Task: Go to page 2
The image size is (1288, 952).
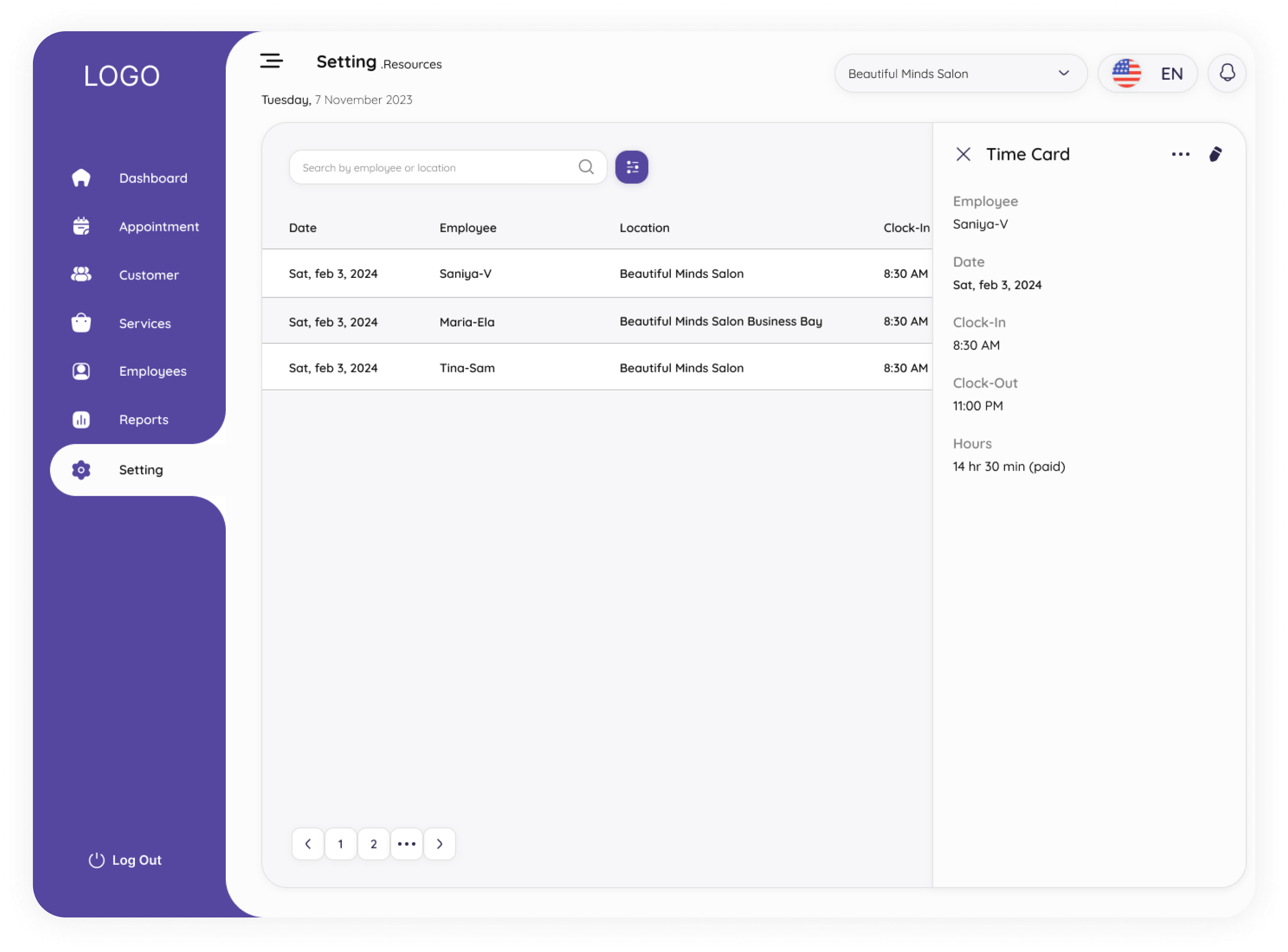Action: click(373, 844)
